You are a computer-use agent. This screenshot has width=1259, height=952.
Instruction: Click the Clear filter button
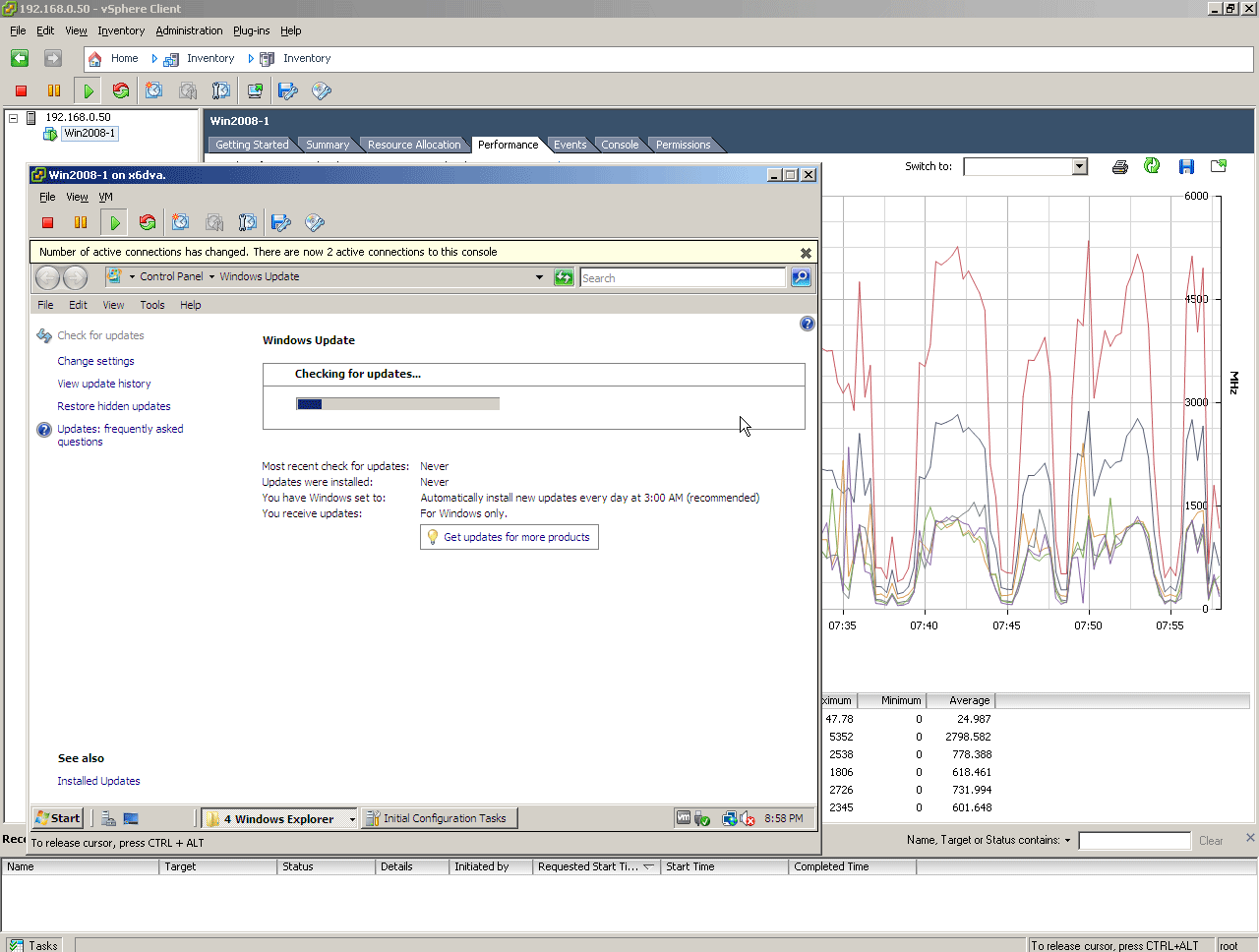click(x=1211, y=841)
